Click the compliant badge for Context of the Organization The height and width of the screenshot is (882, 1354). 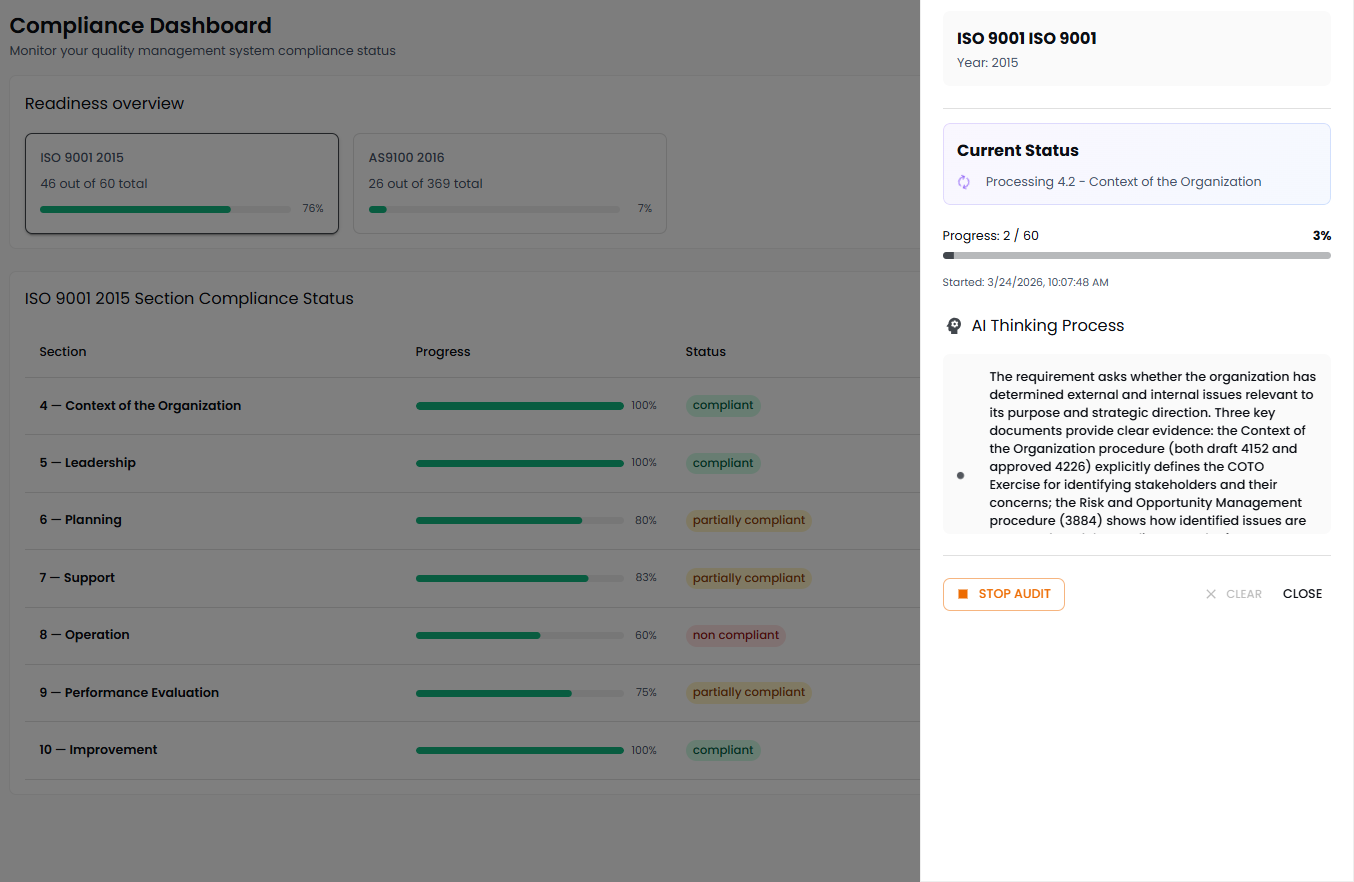(x=723, y=405)
